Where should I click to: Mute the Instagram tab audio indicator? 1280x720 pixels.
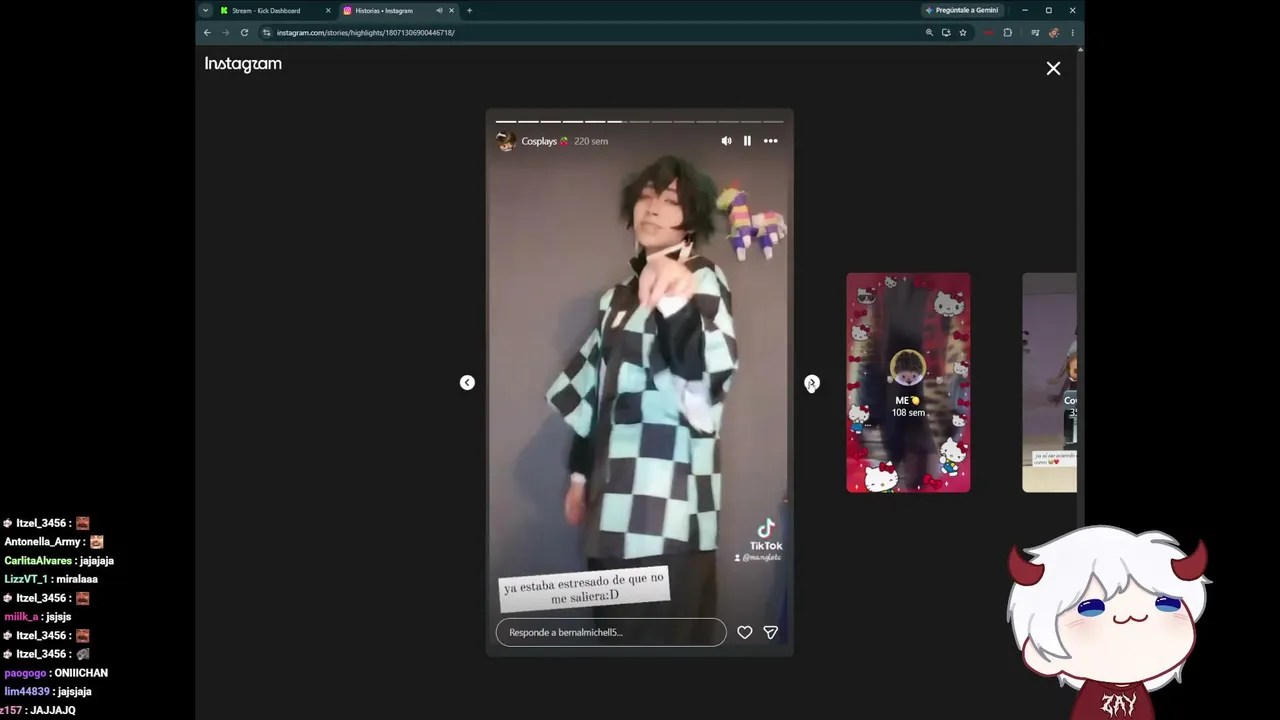[439, 11]
